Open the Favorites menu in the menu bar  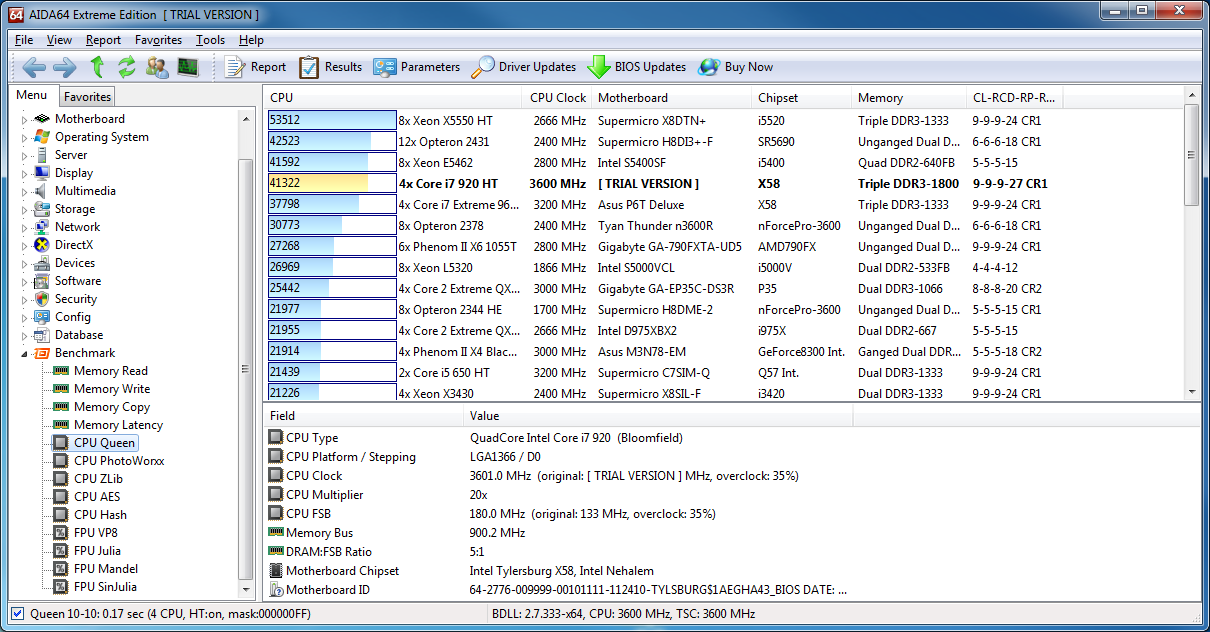tap(158, 40)
